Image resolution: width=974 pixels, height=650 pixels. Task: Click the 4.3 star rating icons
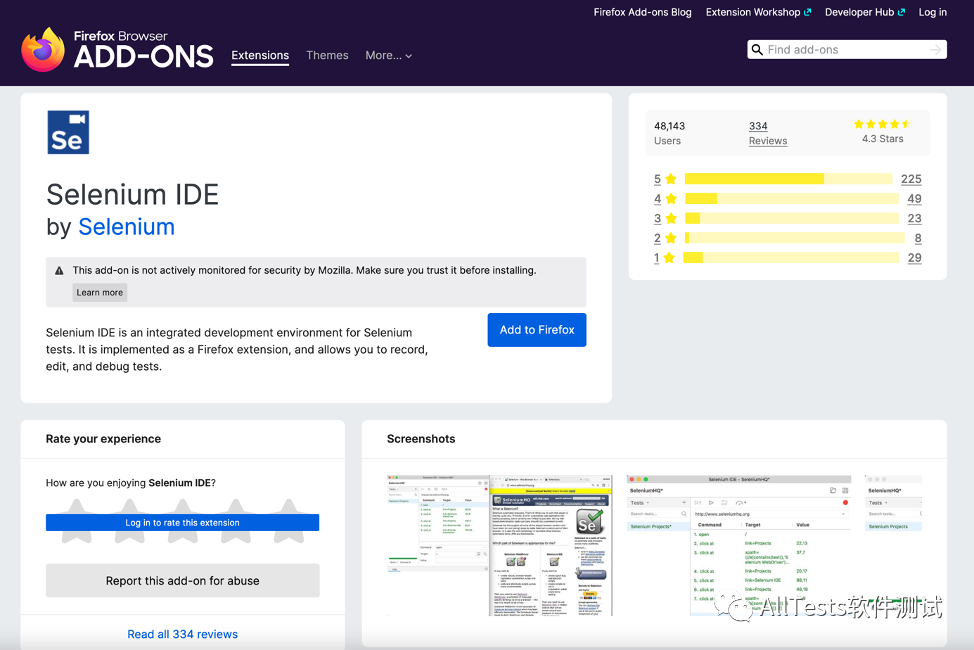point(882,124)
